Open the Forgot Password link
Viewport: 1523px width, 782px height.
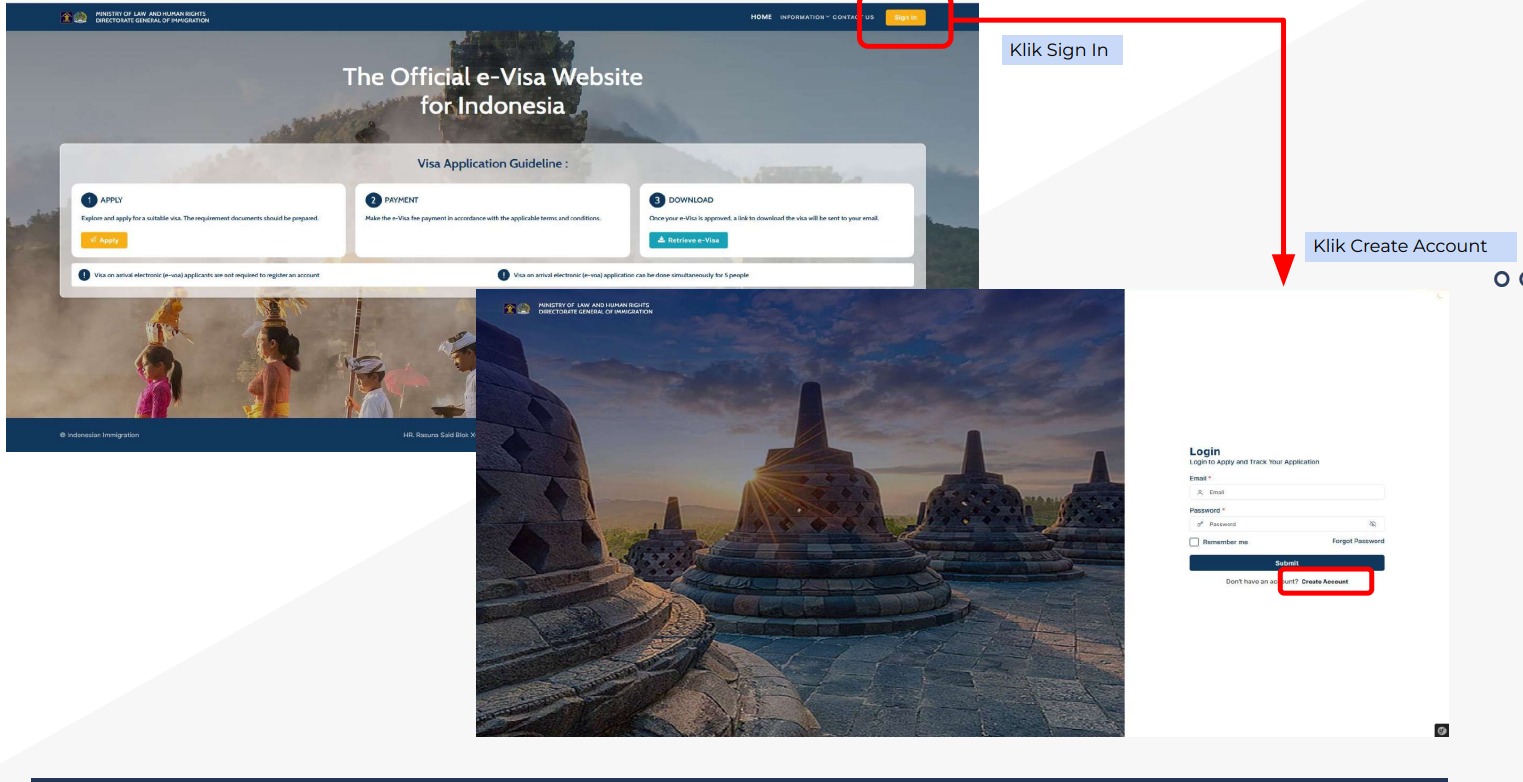(1358, 541)
